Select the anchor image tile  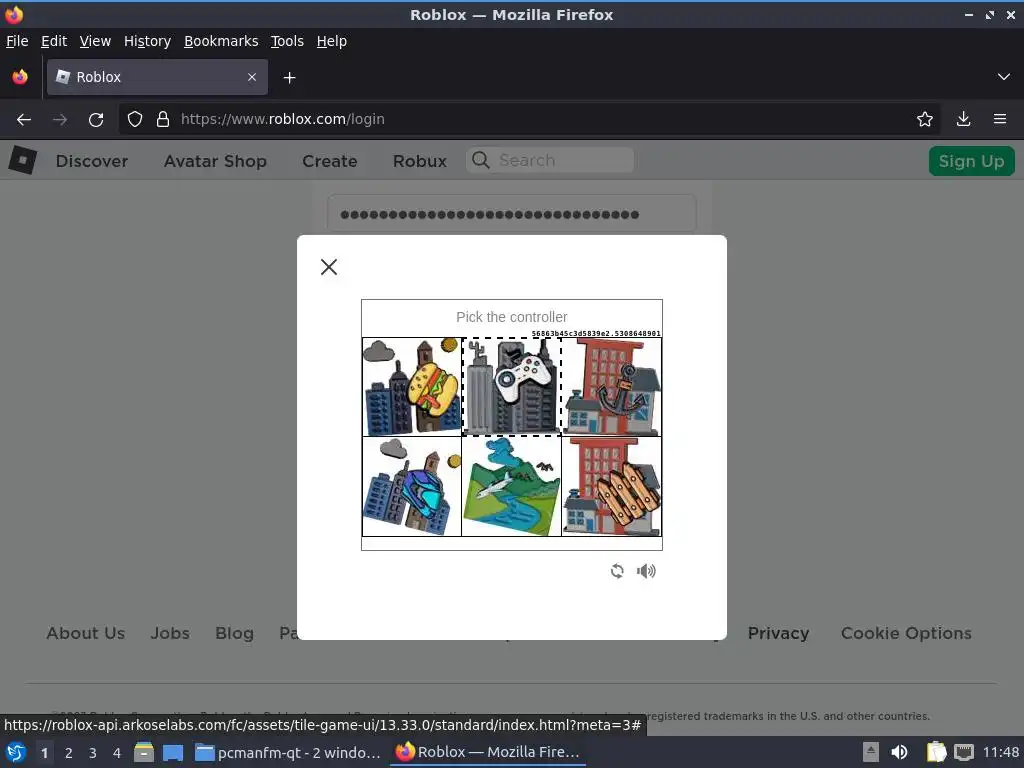pyautogui.click(x=611, y=387)
